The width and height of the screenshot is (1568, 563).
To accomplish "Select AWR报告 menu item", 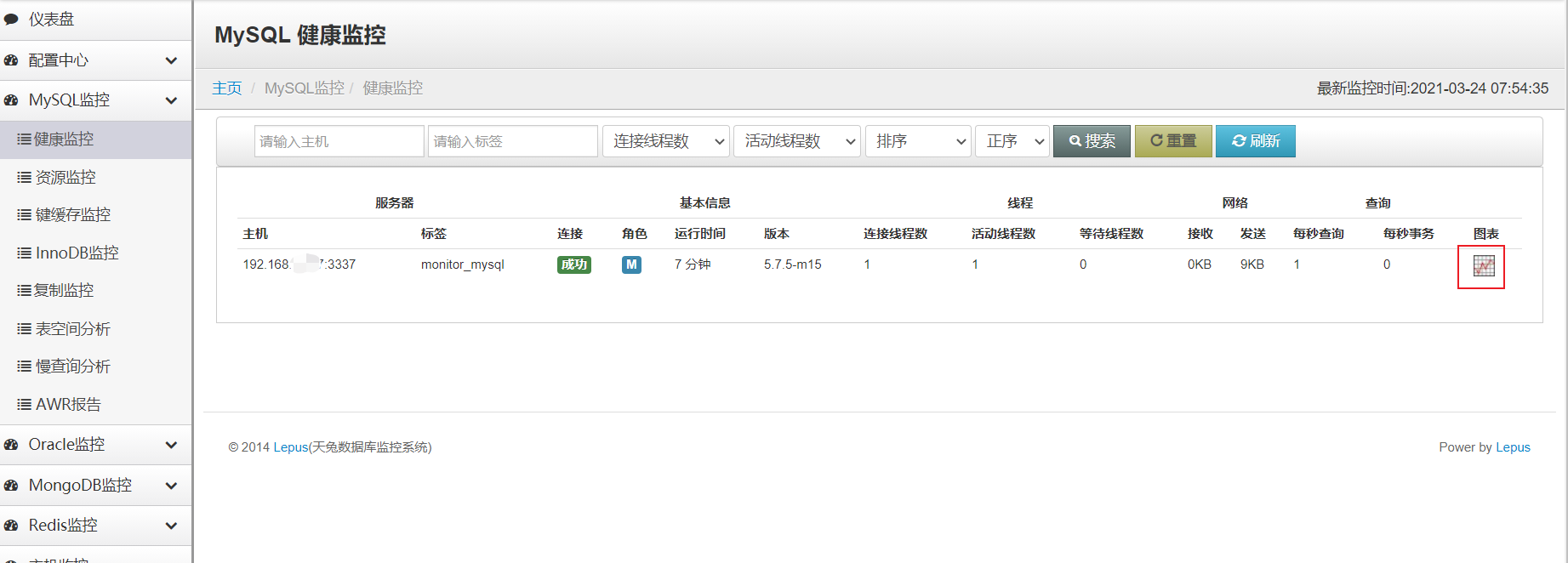I will click(x=95, y=404).
